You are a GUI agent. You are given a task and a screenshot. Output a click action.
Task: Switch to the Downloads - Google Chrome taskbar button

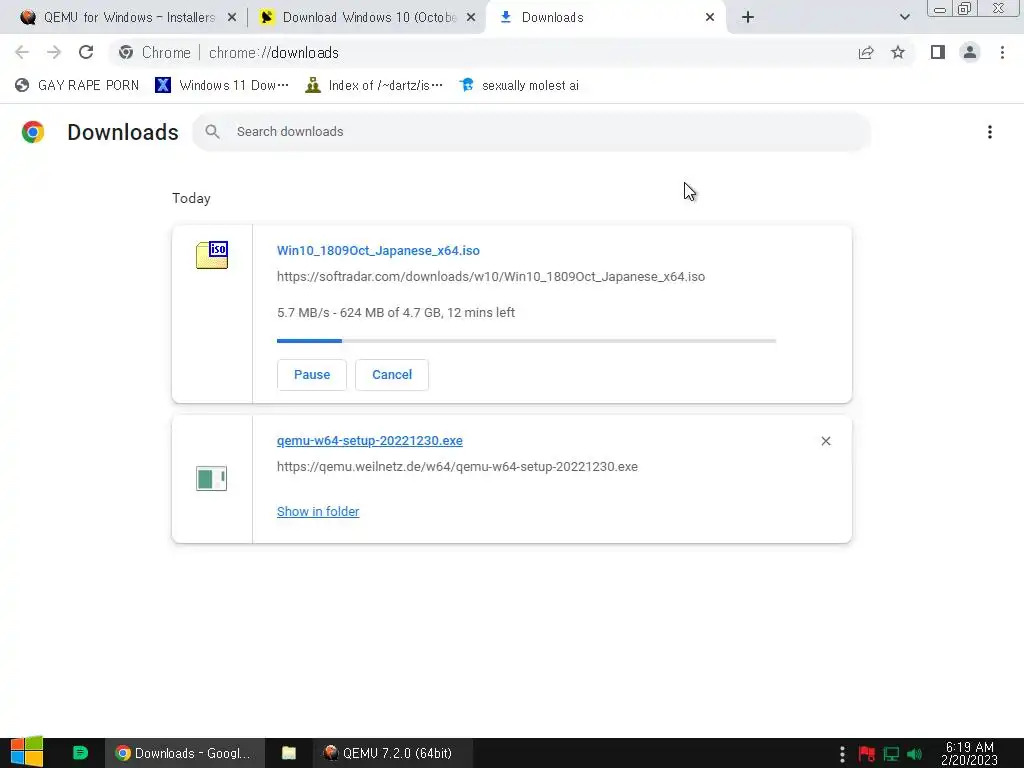point(184,753)
